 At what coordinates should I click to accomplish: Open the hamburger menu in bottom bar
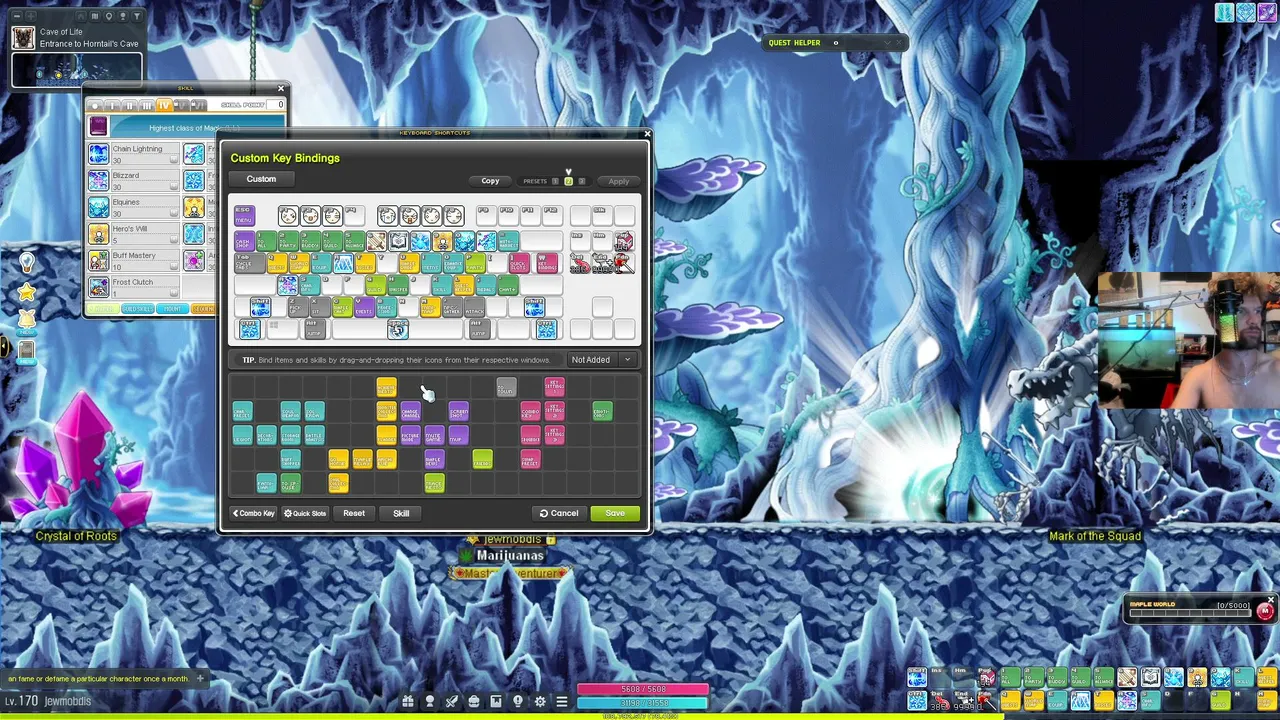tap(562, 701)
